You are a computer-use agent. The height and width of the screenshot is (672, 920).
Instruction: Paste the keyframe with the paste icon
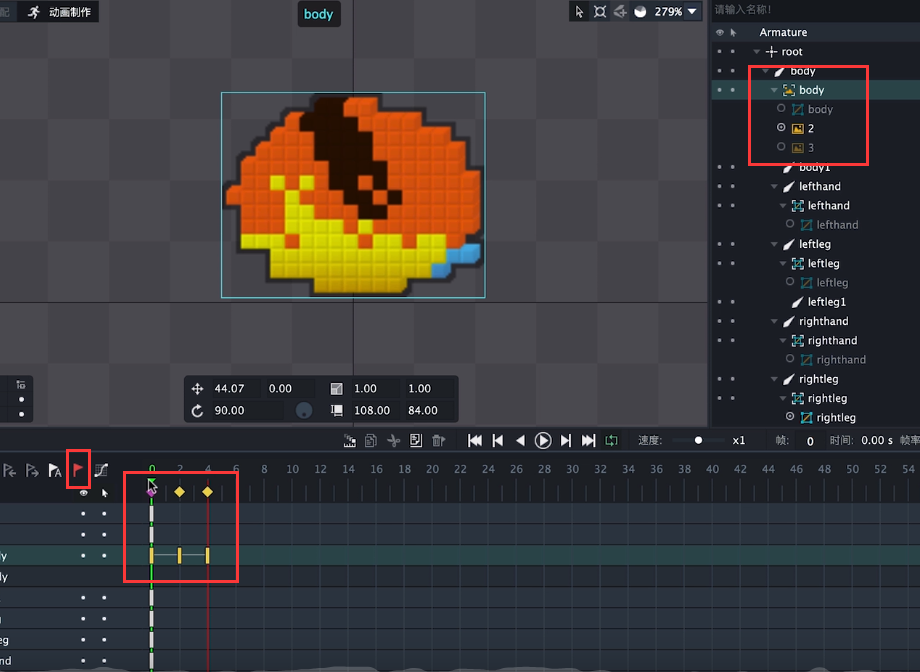(x=415, y=440)
